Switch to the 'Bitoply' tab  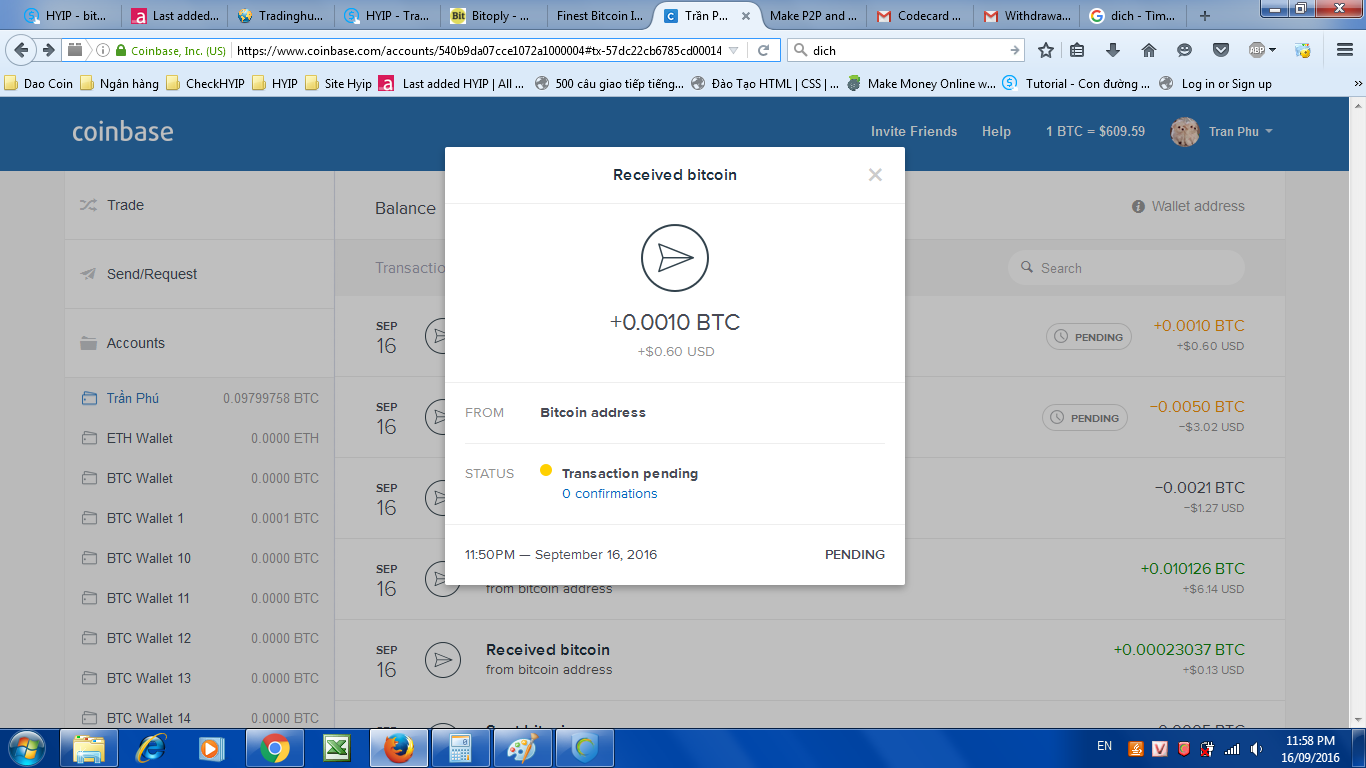(x=494, y=16)
